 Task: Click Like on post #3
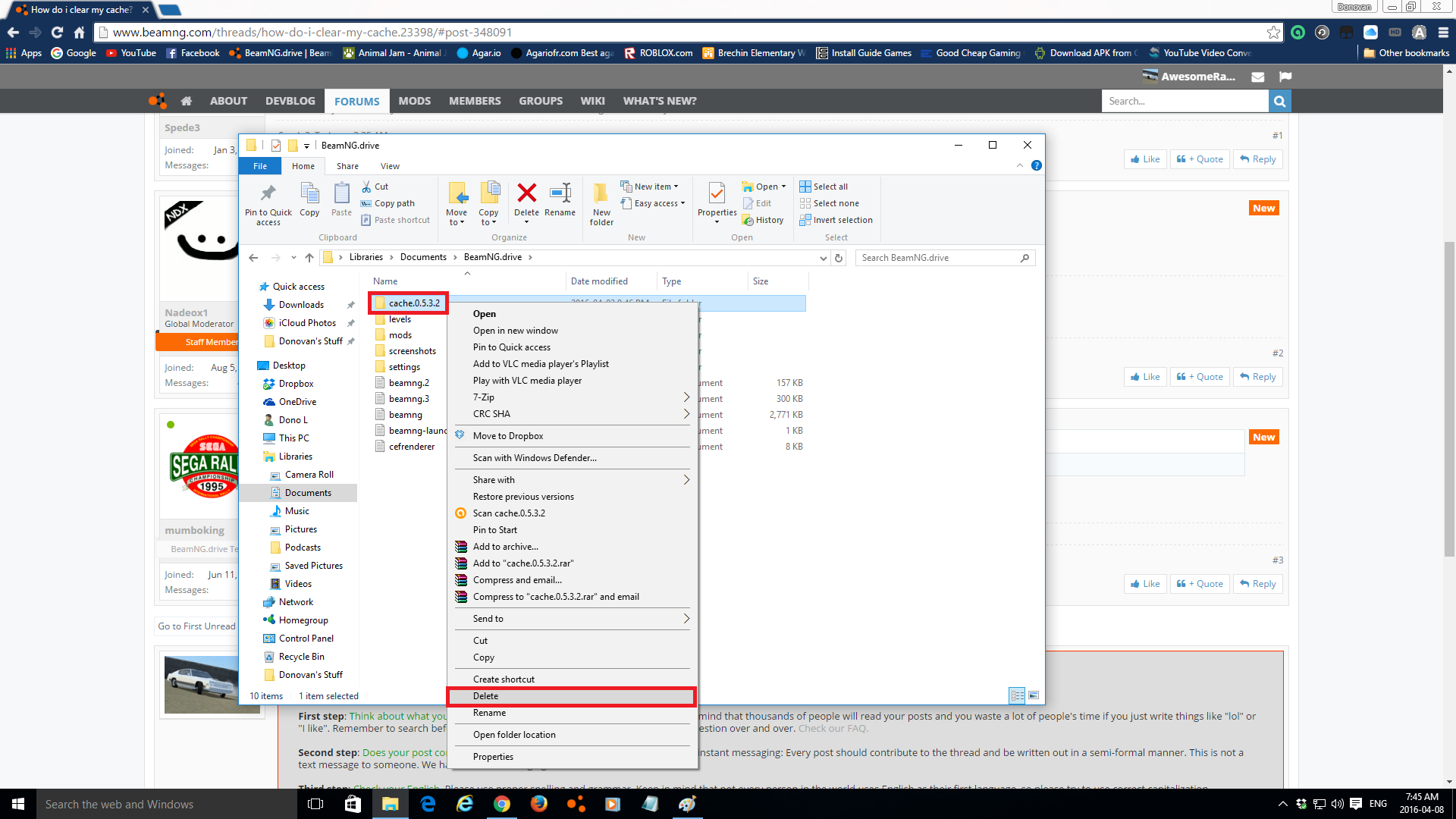click(1145, 584)
